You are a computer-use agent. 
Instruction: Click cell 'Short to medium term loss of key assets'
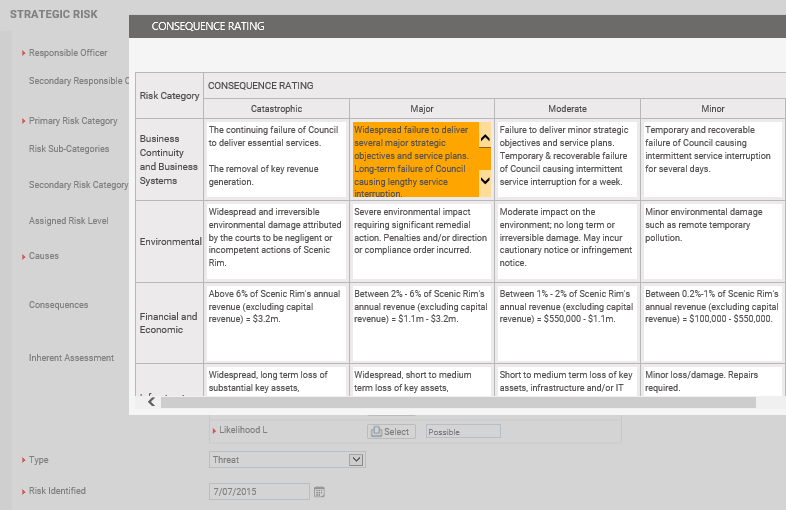(x=567, y=381)
